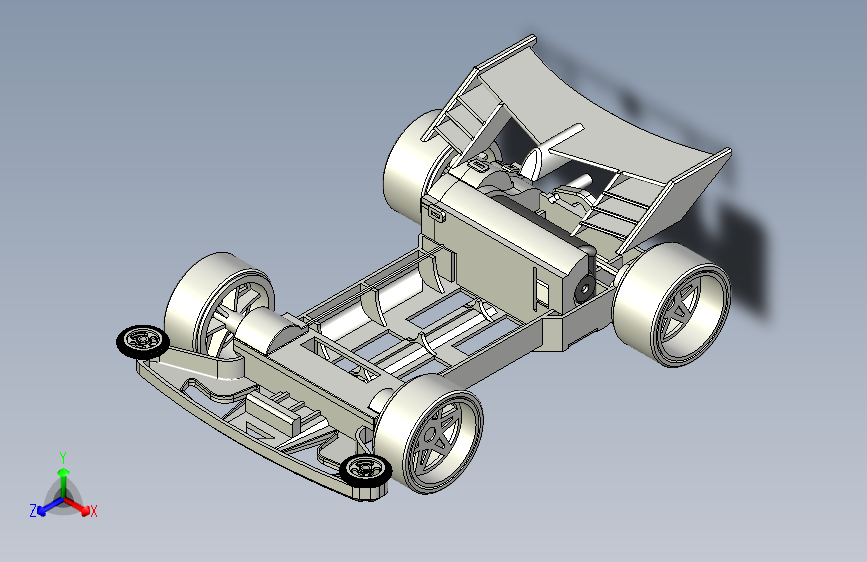Select the five-spoke front wheel nearest the viewer
The width and height of the screenshot is (867, 562).
click(x=430, y=433)
